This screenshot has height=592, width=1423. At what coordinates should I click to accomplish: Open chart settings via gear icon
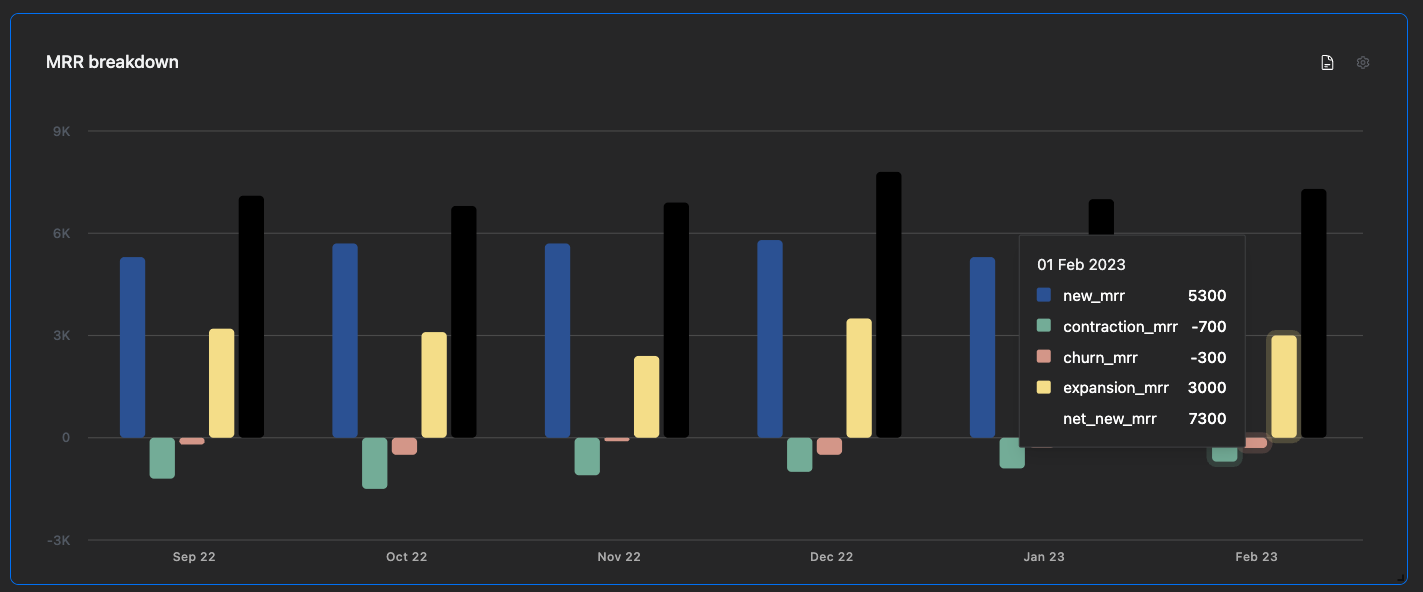(x=1362, y=63)
